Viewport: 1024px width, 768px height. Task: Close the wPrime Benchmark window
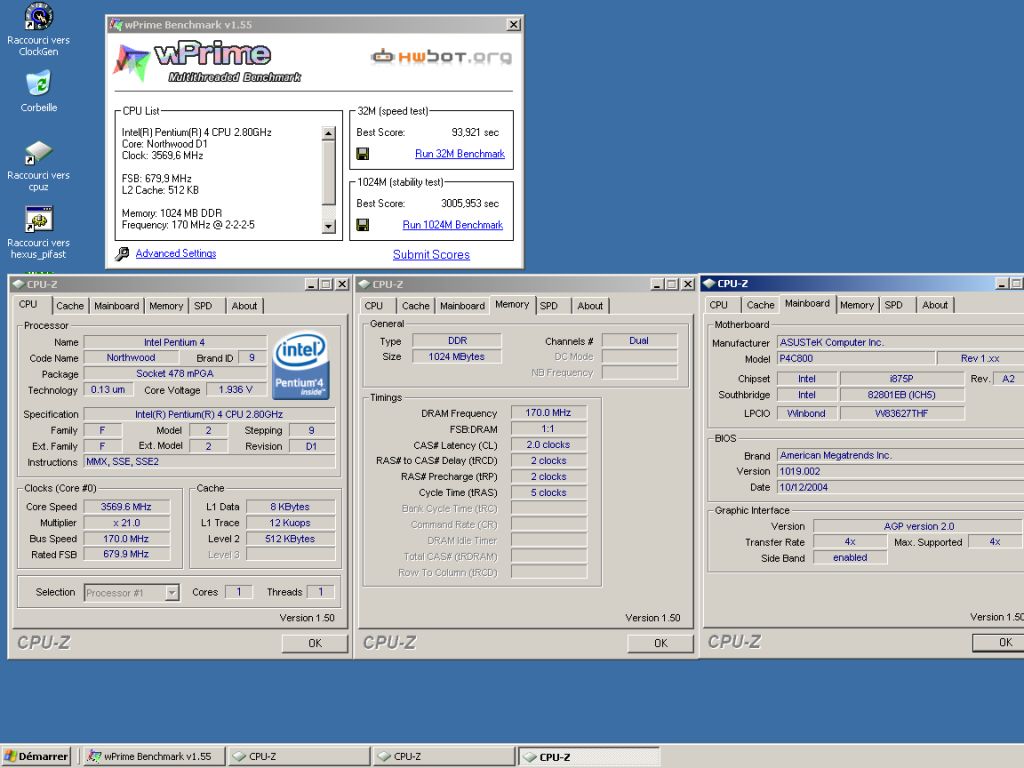pyautogui.click(x=514, y=25)
